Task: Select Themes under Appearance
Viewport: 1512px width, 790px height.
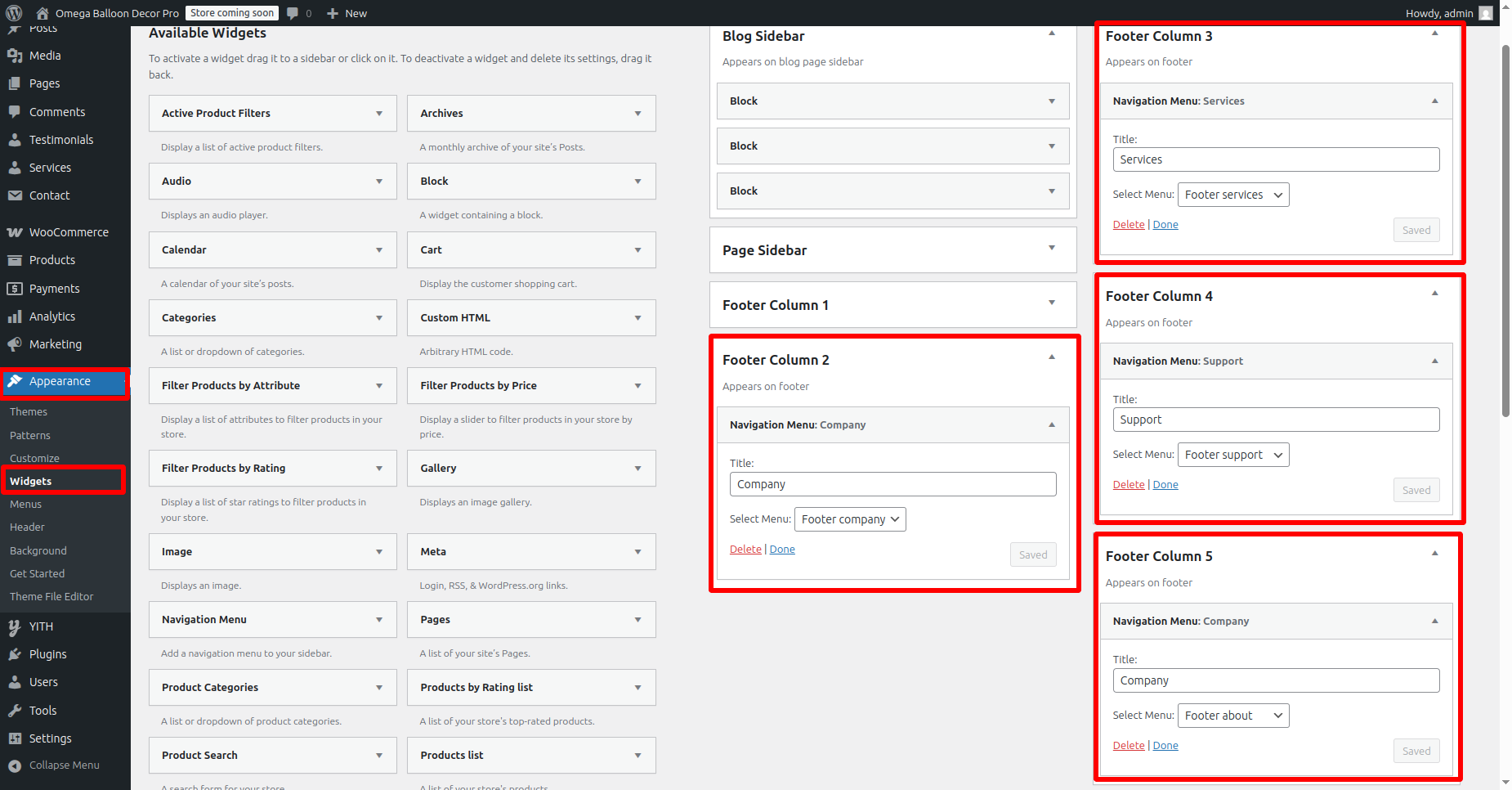Action: tap(29, 412)
